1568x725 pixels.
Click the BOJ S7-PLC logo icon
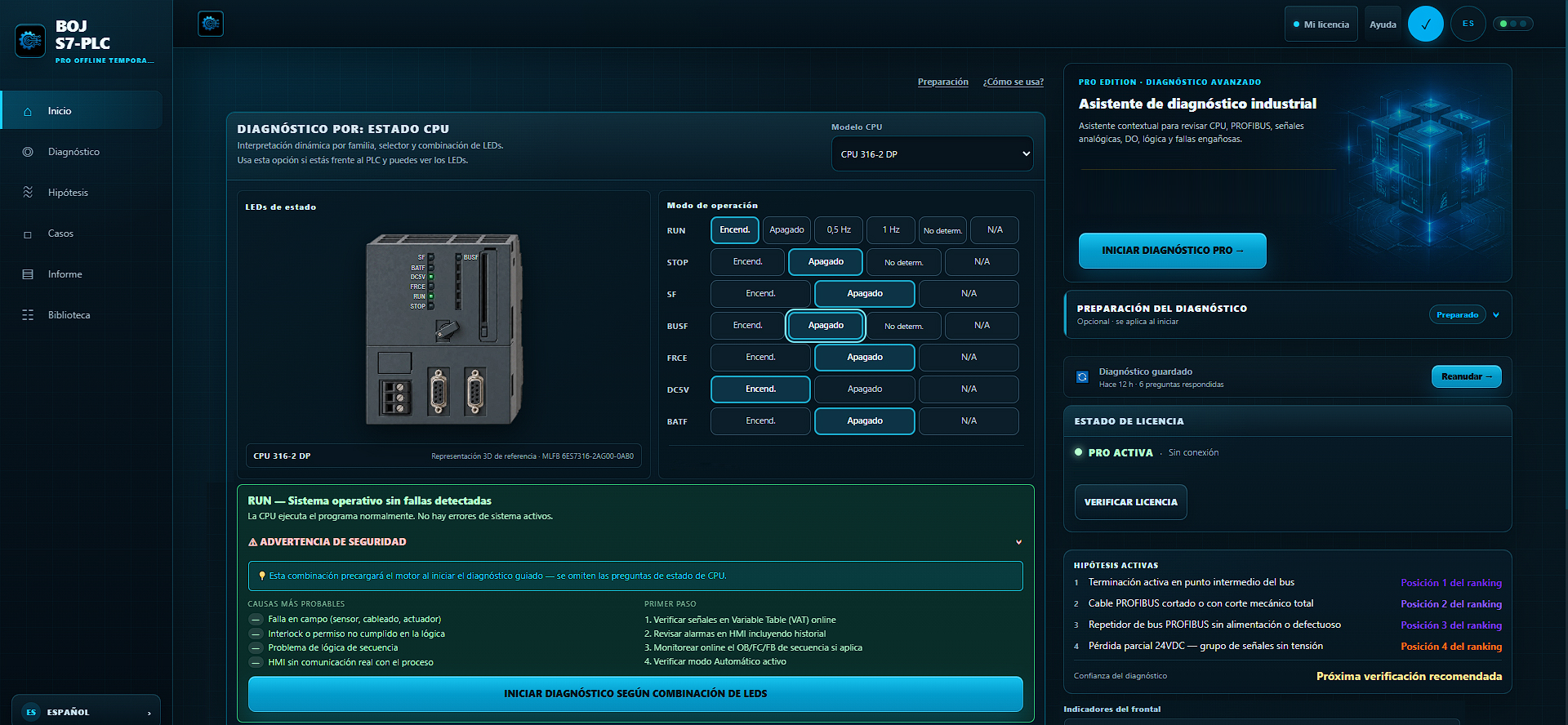[30, 40]
